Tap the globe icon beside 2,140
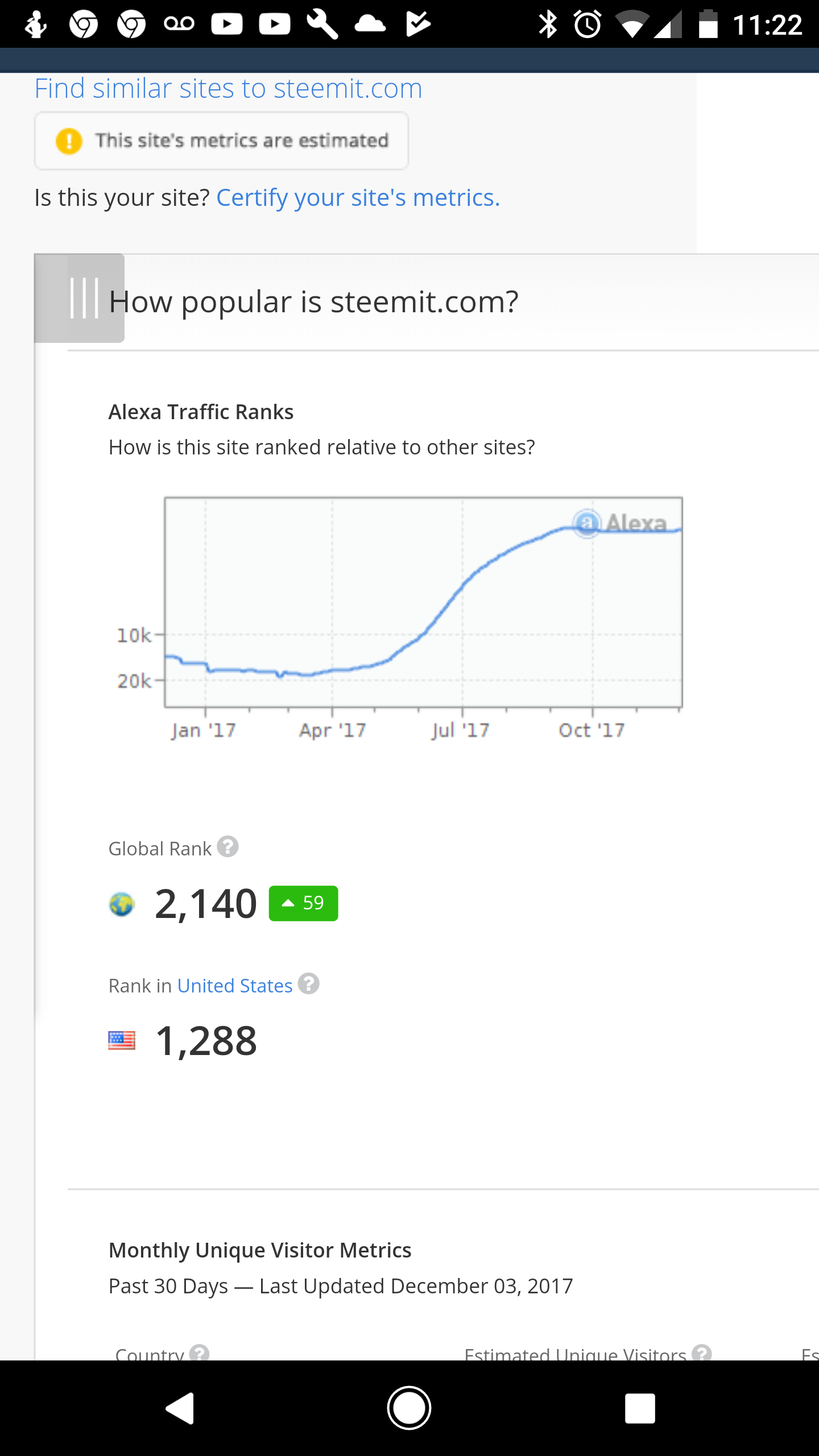The image size is (819, 1456). [x=121, y=904]
